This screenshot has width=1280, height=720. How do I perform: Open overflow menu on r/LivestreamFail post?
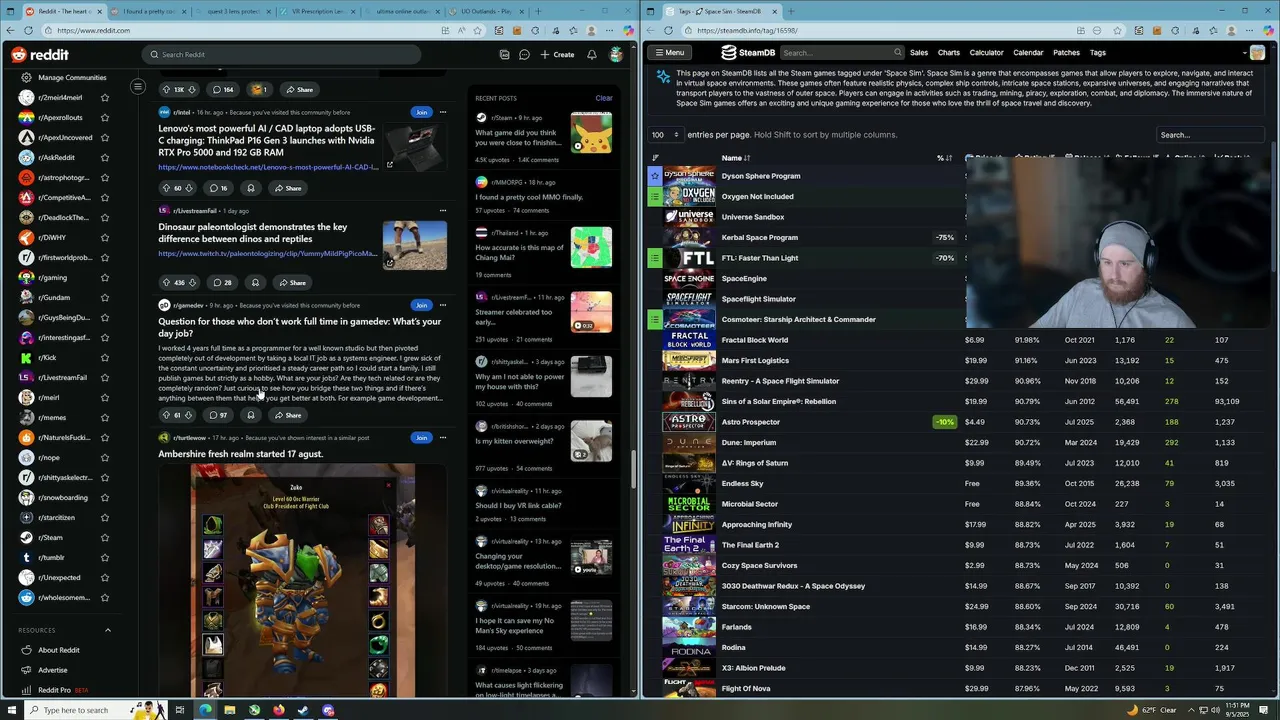[x=443, y=210]
